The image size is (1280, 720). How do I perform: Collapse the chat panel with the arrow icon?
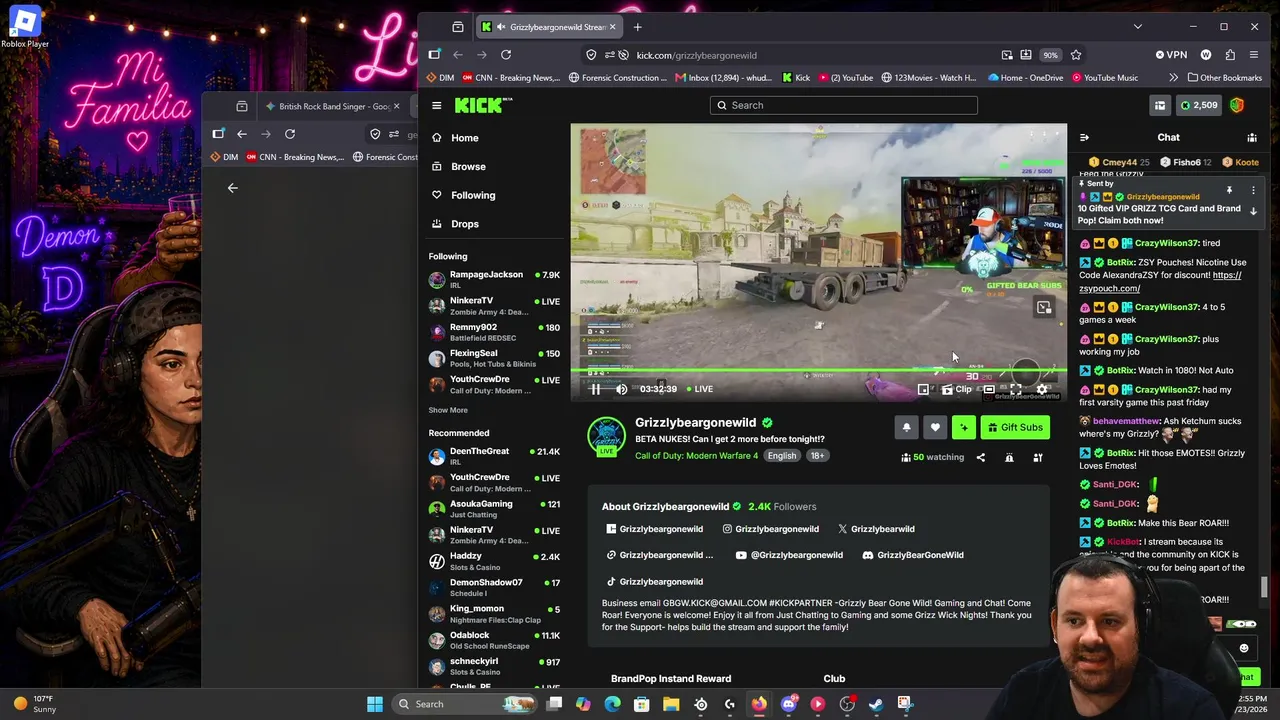click(x=1084, y=137)
